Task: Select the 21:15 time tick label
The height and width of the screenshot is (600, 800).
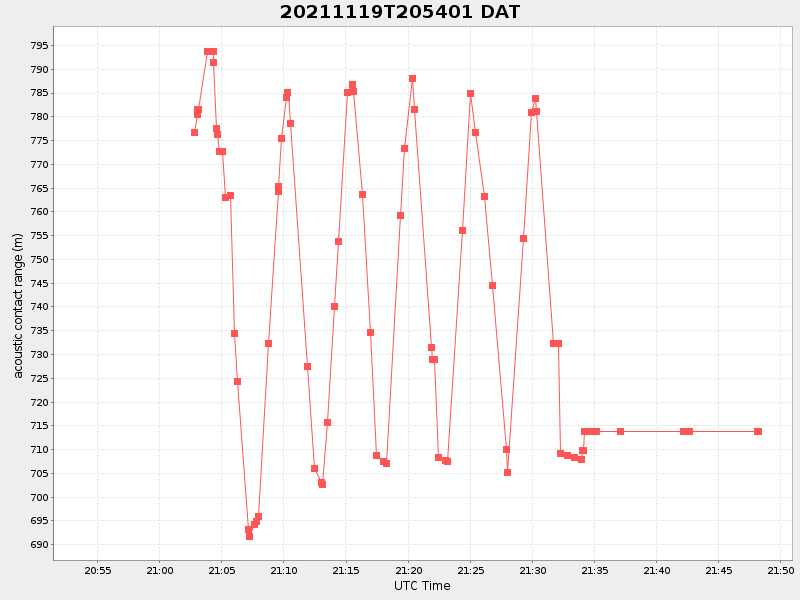Action: (346, 571)
